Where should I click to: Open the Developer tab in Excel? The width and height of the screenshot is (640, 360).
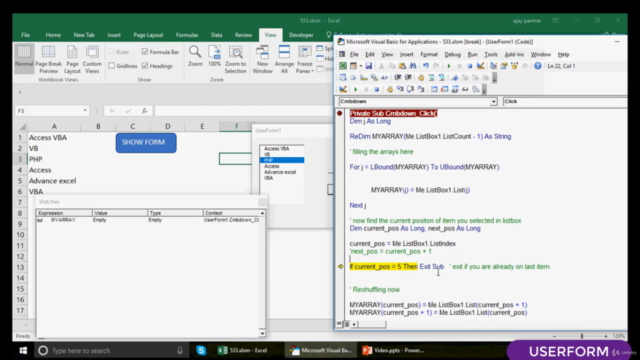301,35
